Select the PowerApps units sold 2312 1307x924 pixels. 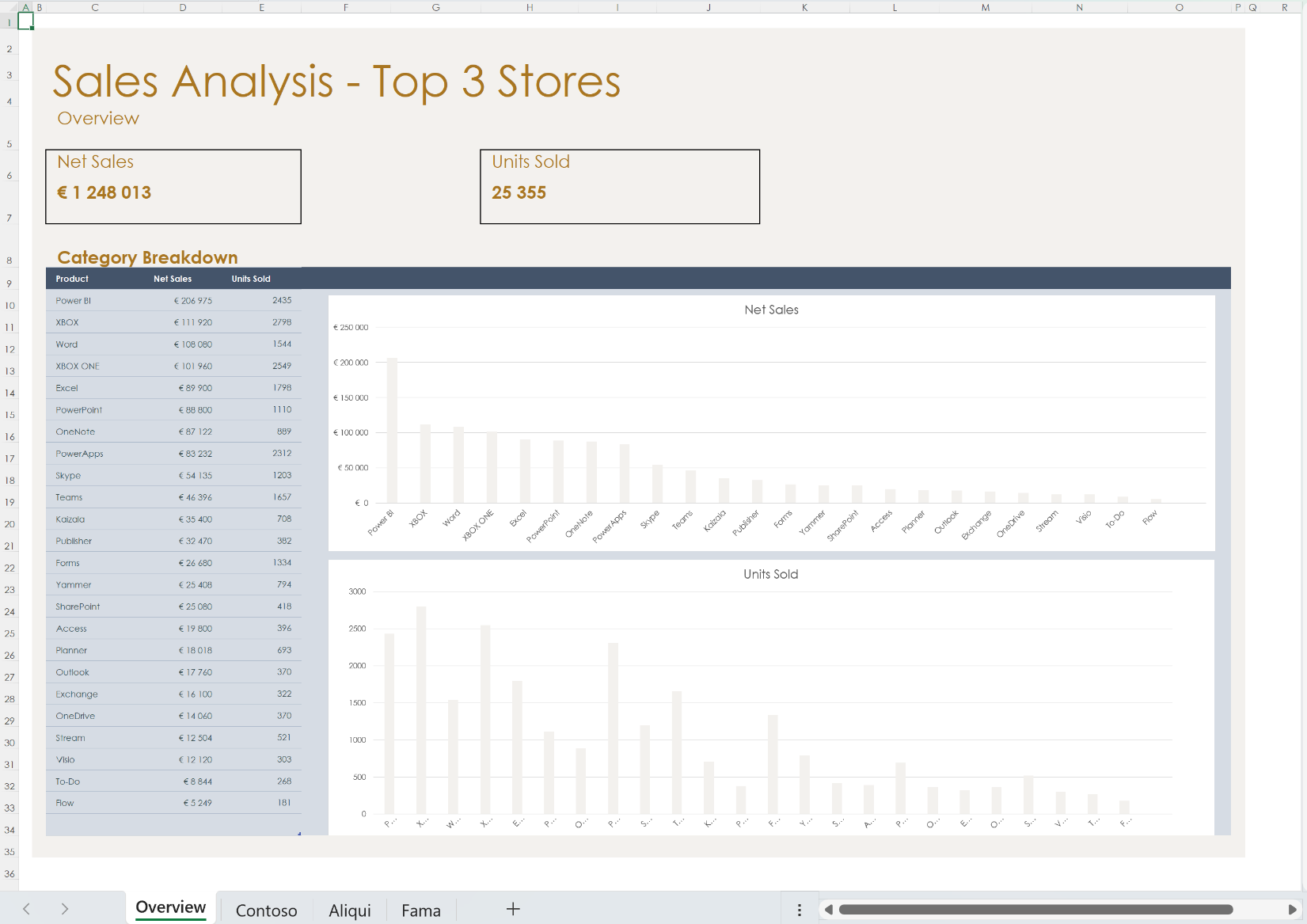click(282, 454)
